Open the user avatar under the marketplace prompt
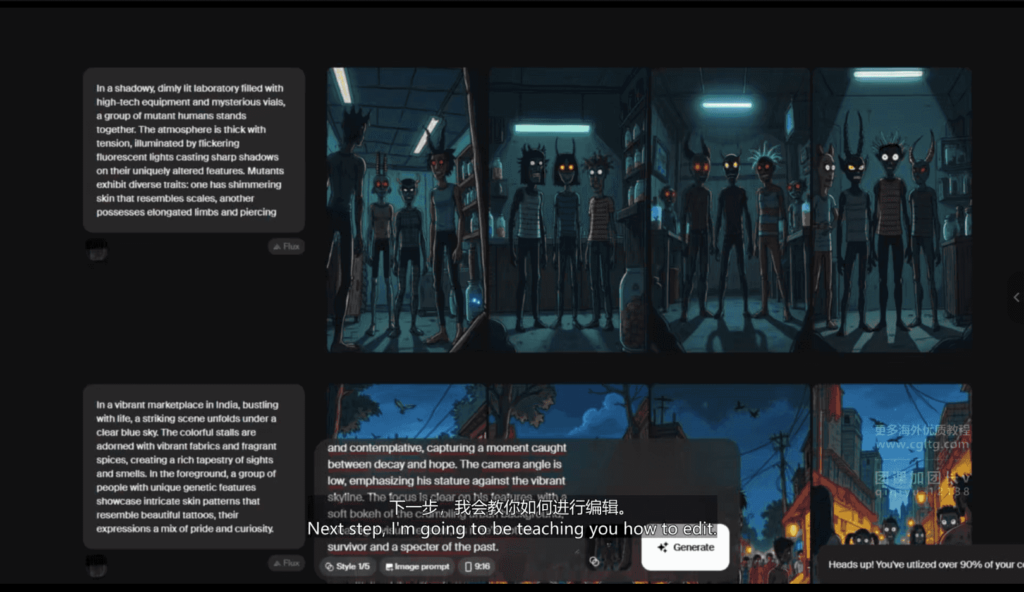The image size is (1024, 592). click(97, 566)
